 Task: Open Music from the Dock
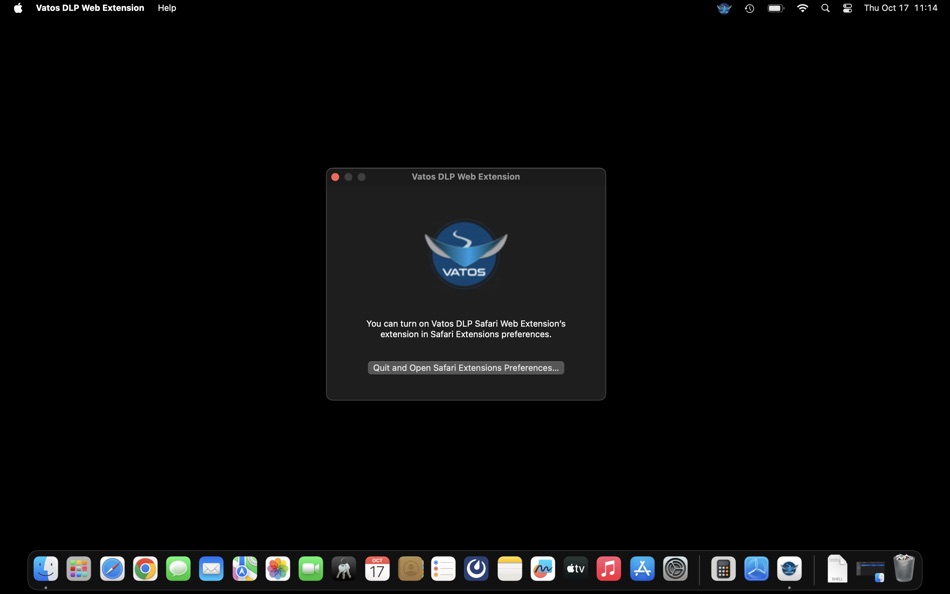coord(609,569)
